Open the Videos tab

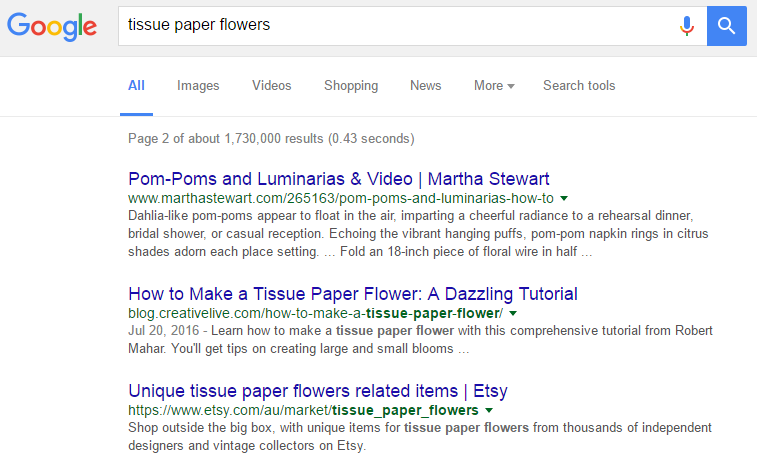pos(271,86)
